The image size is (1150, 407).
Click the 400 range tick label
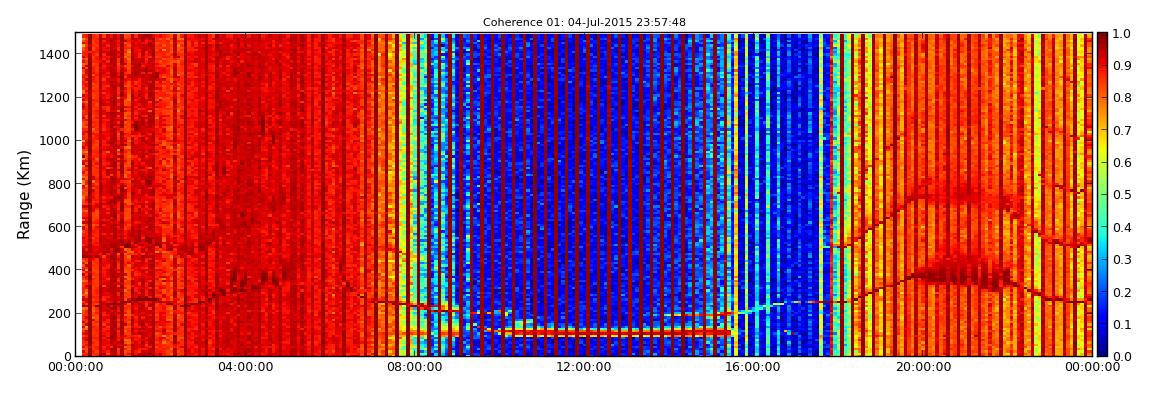(x=58, y=271)
